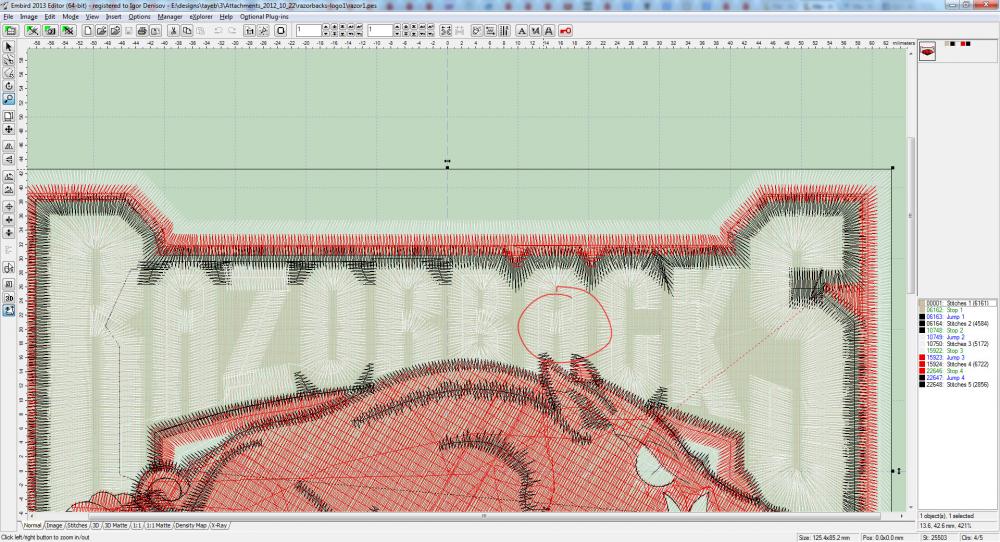Click the second green editor icon in toolbar
The width and height of the screenshot is (1000, 542).
coord(50,31)
